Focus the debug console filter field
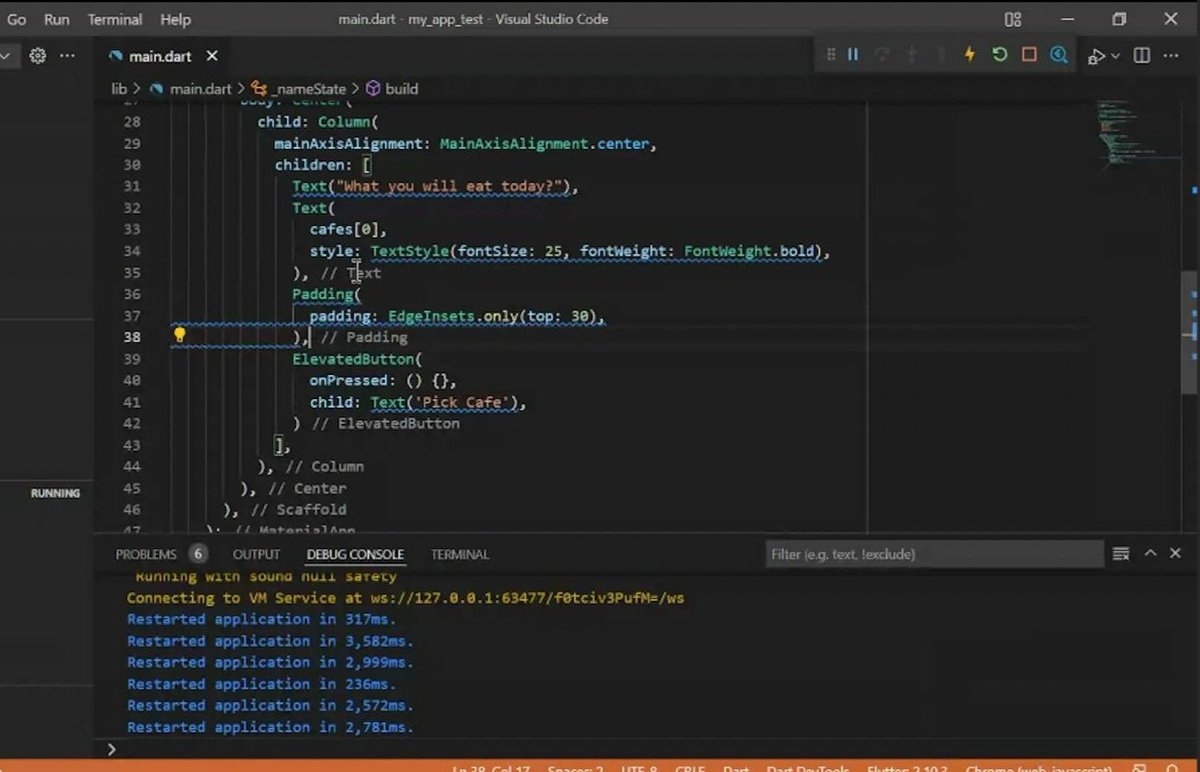1200x772 pixels. (935, 554)
